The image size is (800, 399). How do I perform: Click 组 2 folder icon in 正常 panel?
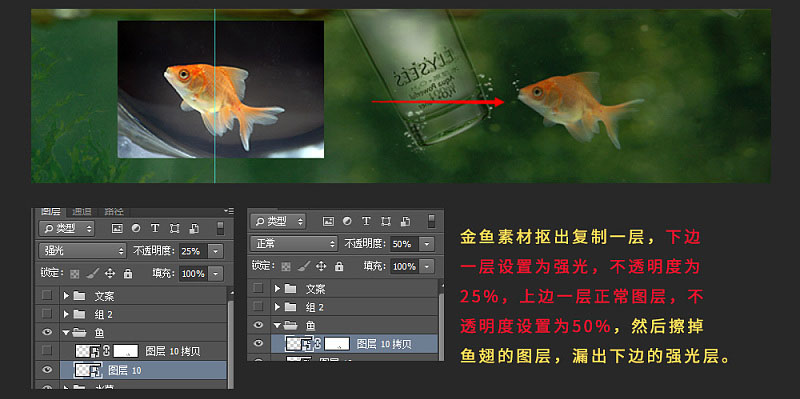click(290, 307)
